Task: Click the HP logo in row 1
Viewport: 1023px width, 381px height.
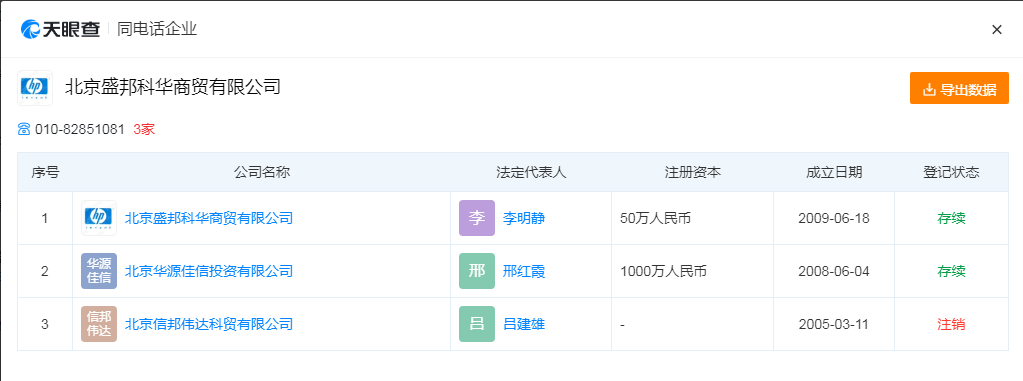Action: coord(99,218)
